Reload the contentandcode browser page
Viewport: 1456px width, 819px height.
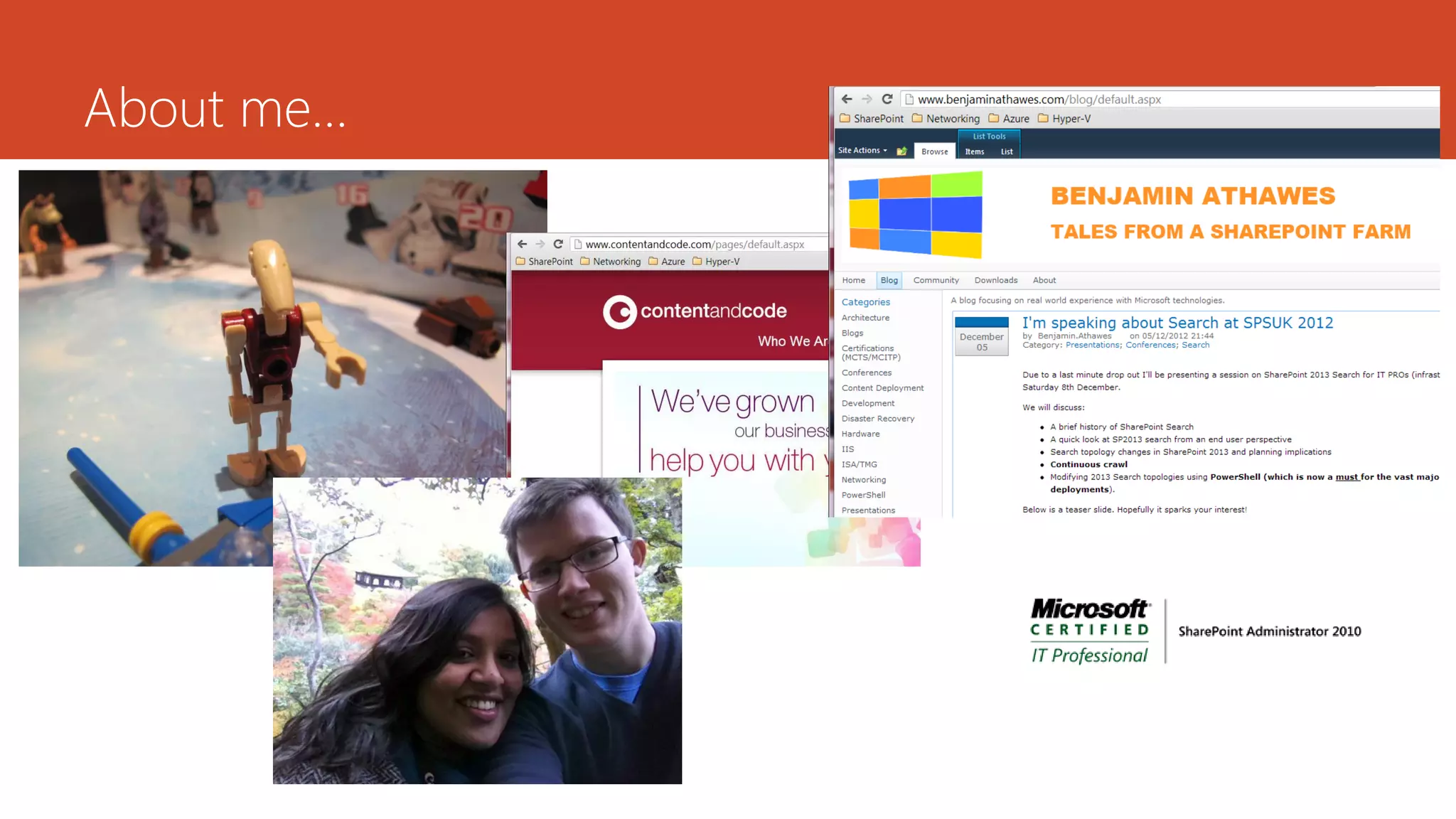[x=558, y=244]
